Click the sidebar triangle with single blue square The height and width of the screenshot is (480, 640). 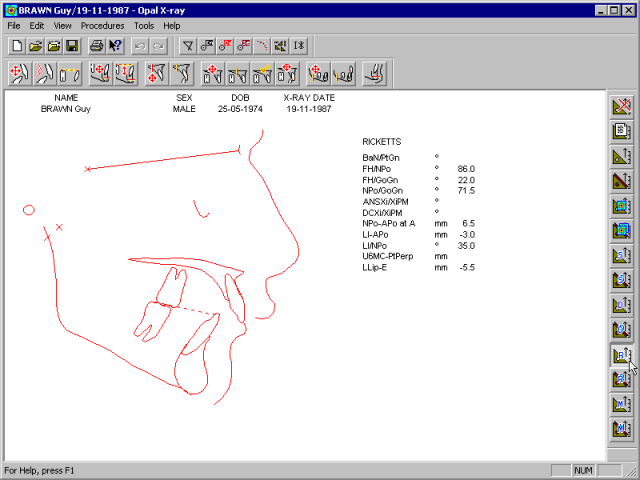[x=621, y=206]
